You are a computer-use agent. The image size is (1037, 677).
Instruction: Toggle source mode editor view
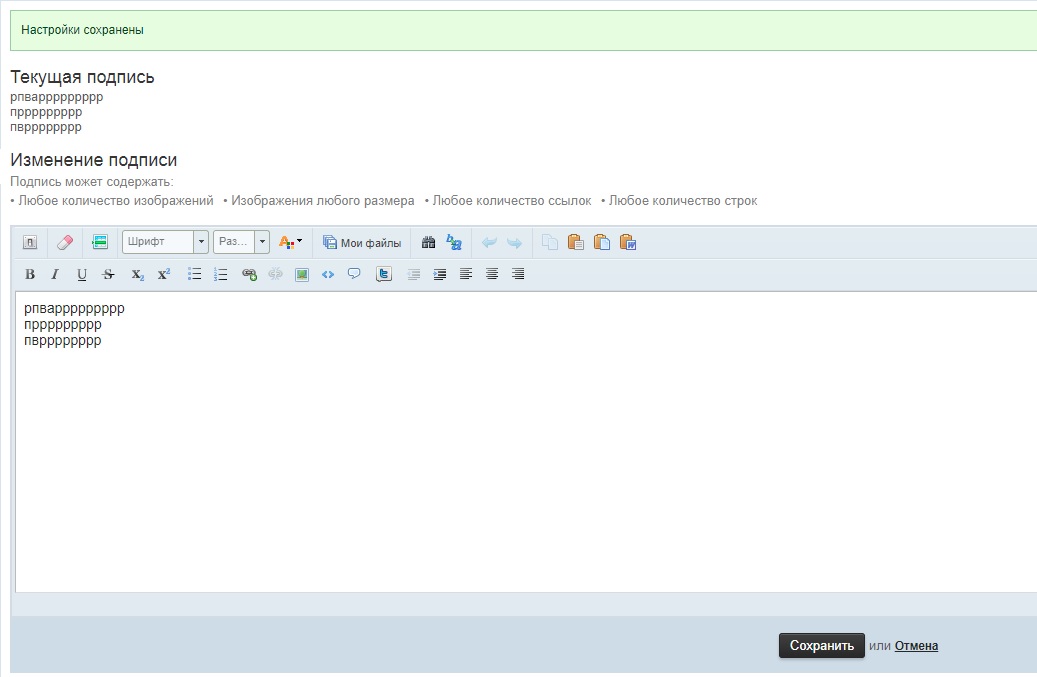[x=30, y=242]
